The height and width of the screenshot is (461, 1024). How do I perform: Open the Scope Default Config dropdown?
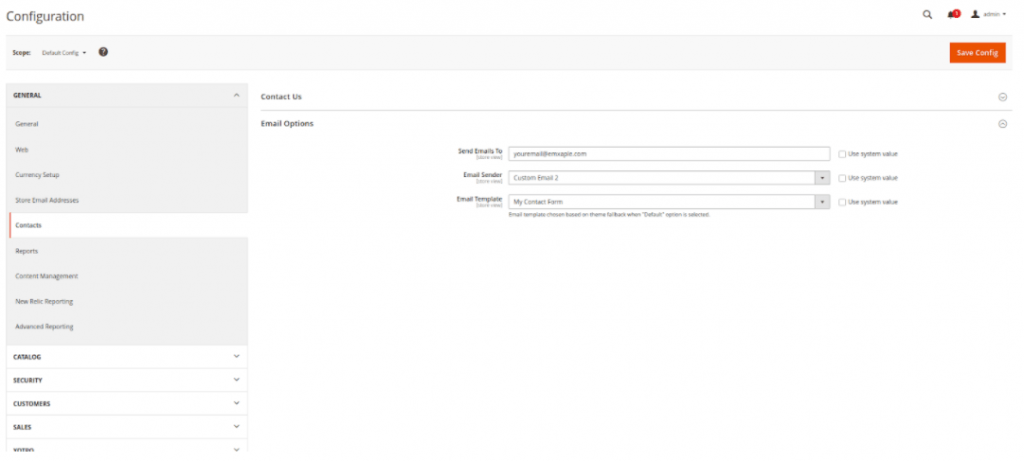pos(64,52)
